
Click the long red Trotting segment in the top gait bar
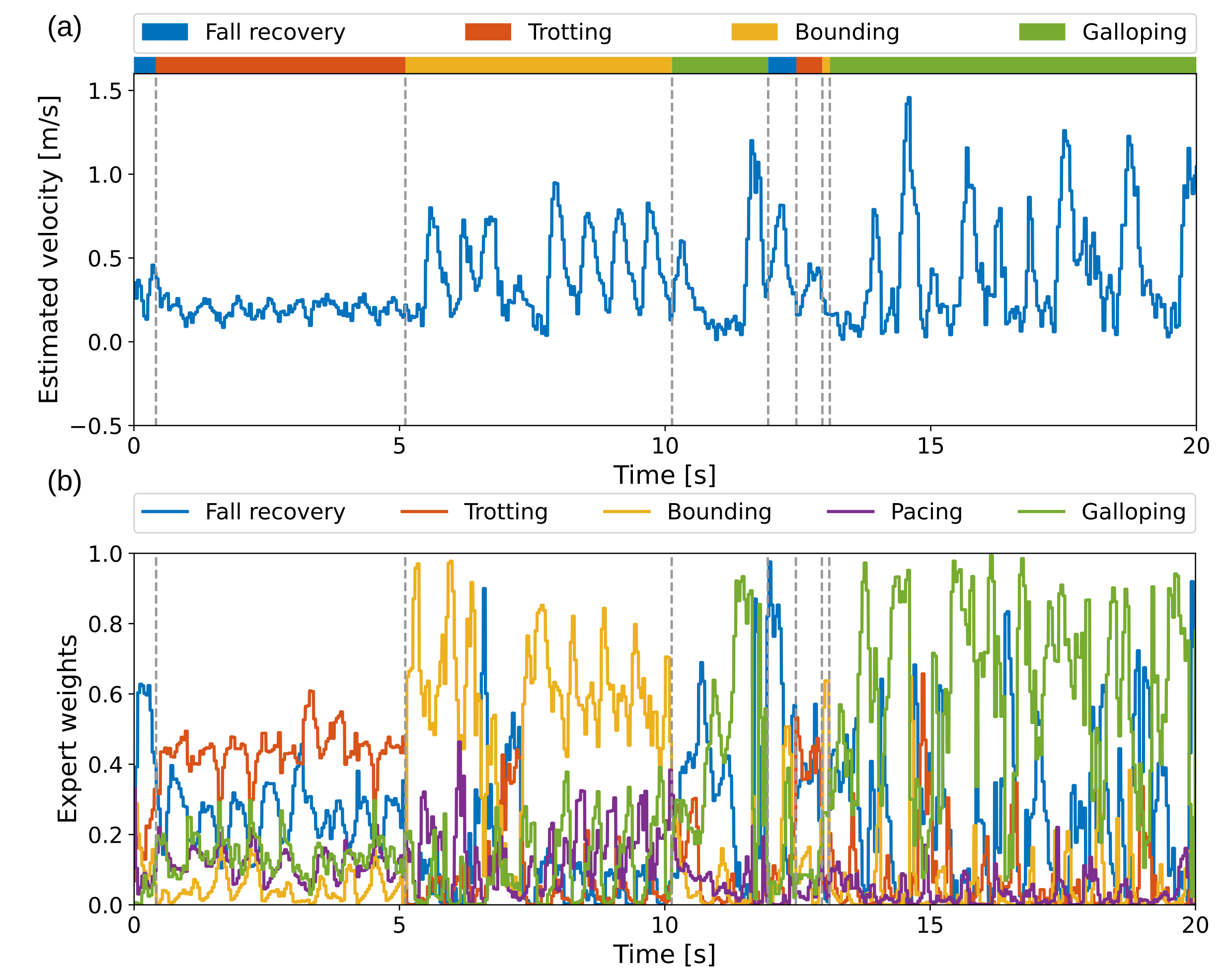point(281,65)
